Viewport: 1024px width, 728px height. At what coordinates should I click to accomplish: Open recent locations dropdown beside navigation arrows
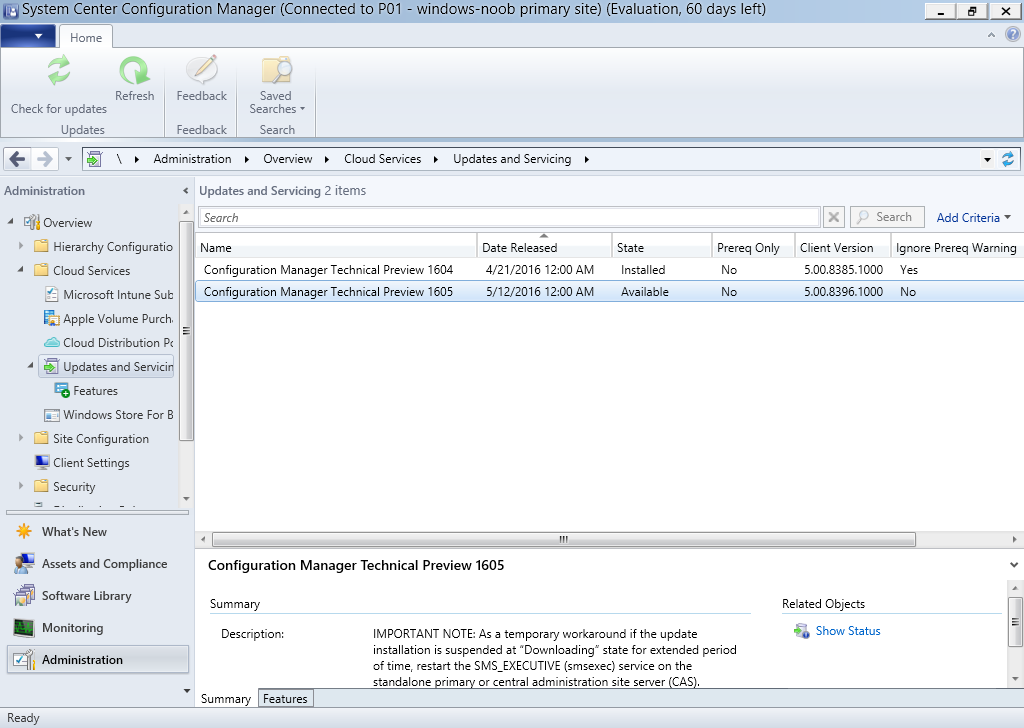[68, 159]
